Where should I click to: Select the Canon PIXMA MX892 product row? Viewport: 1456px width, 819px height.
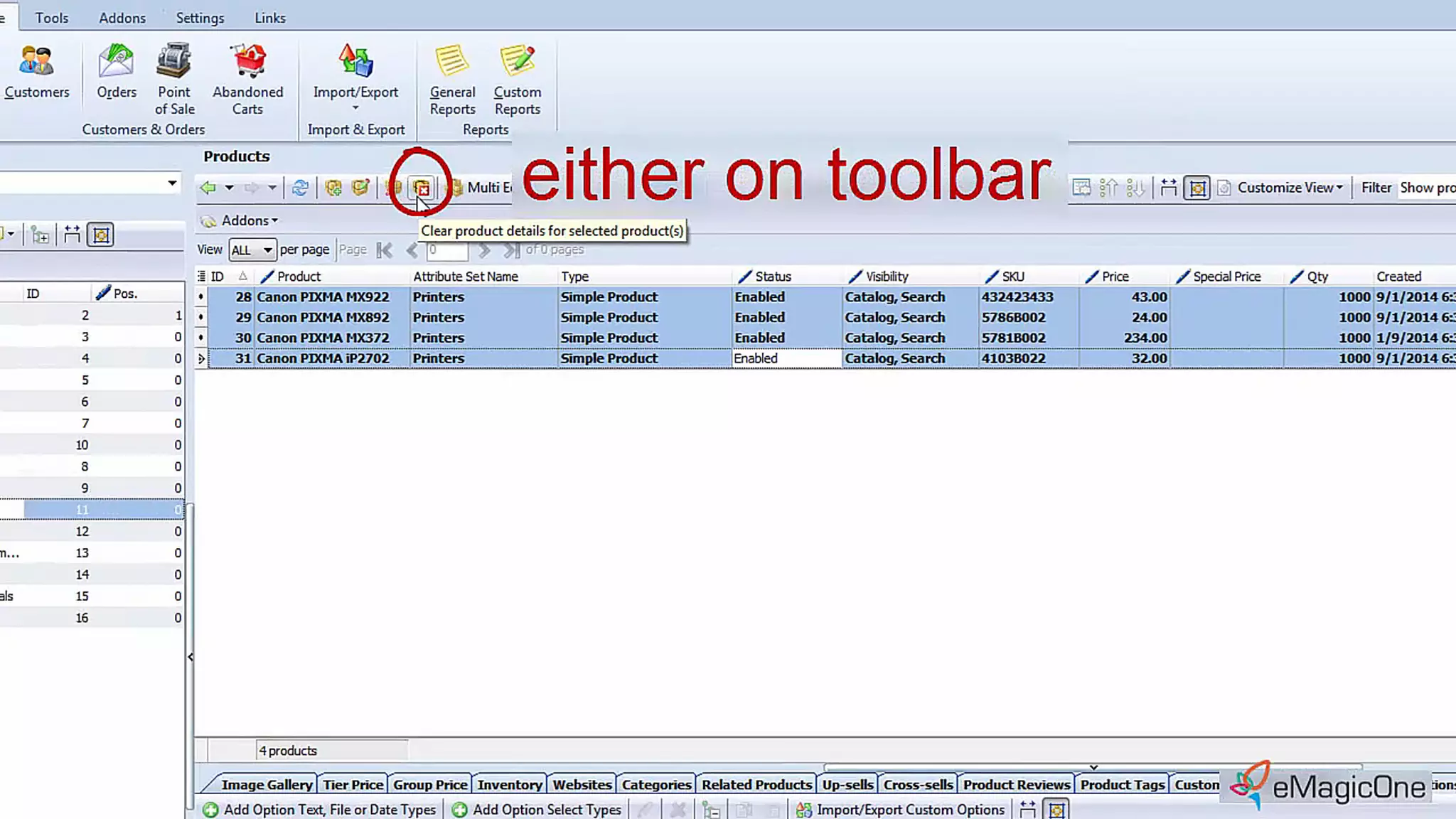click(323, 317)
